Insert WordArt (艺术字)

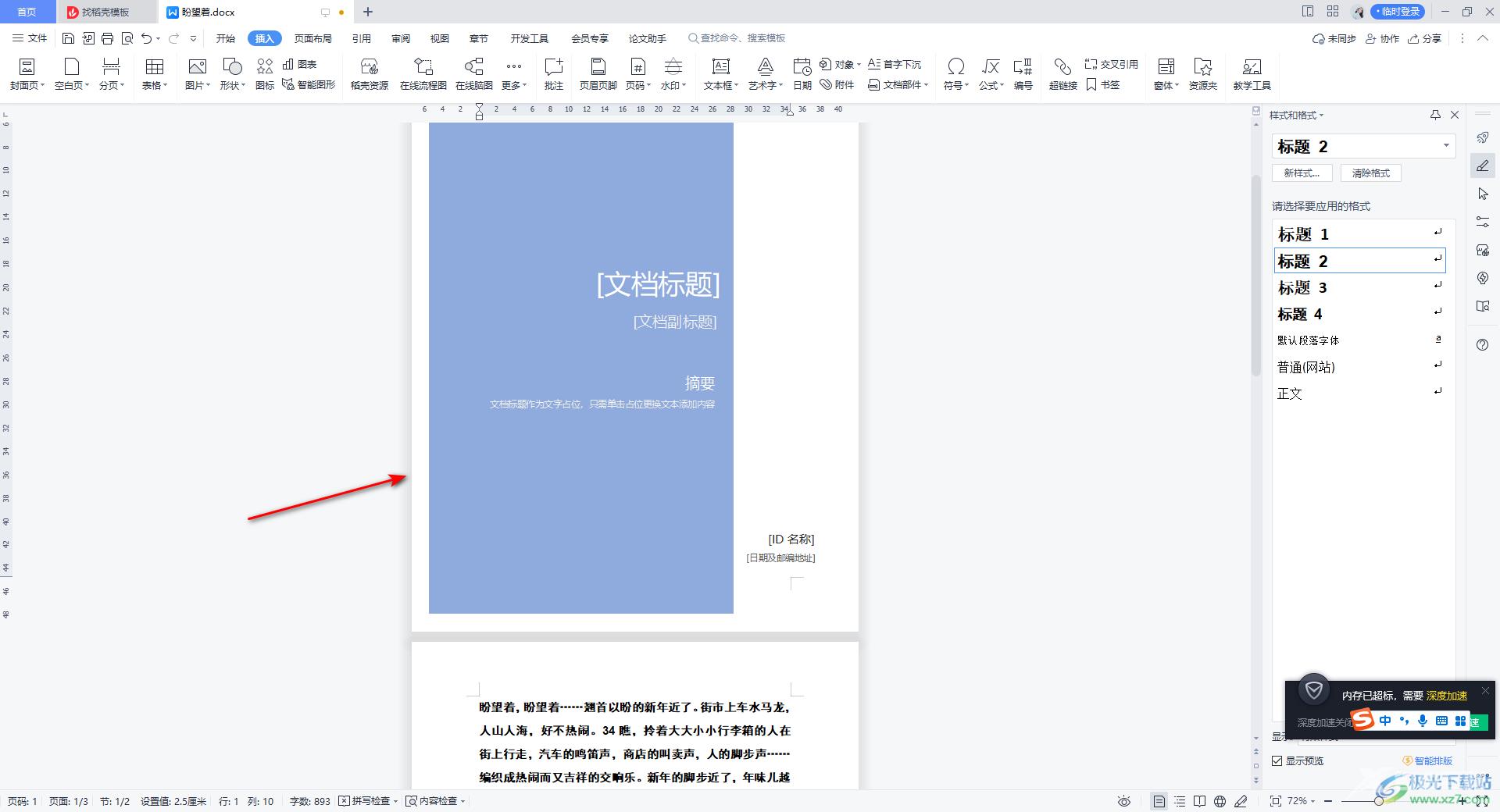766,74
